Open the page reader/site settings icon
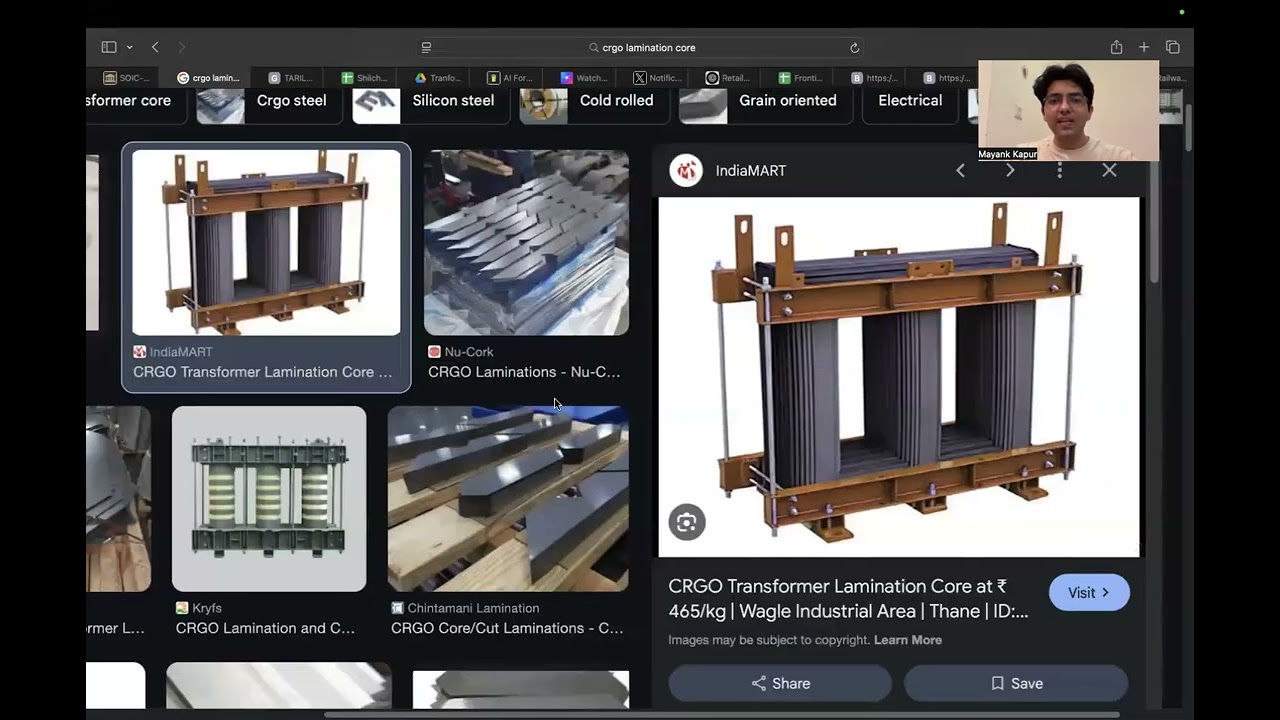This screenshot has height=720, width=1280. coord(426,47)
